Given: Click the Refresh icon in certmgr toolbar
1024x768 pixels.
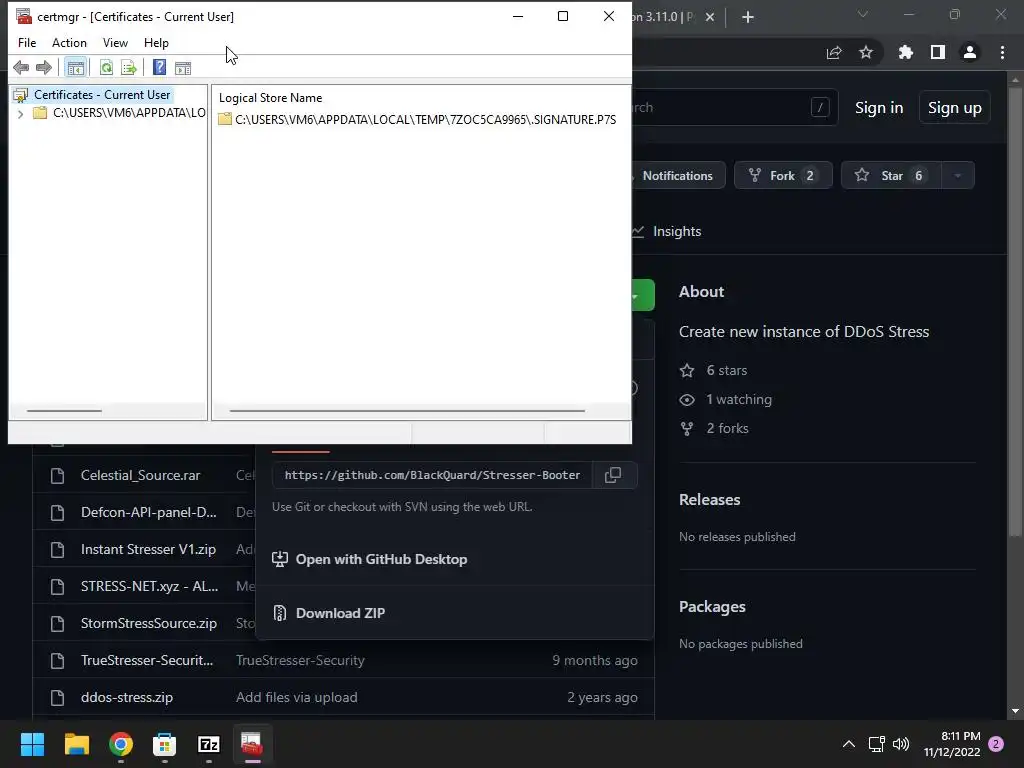Looking at the screenshot, I should tap(106, 67).
